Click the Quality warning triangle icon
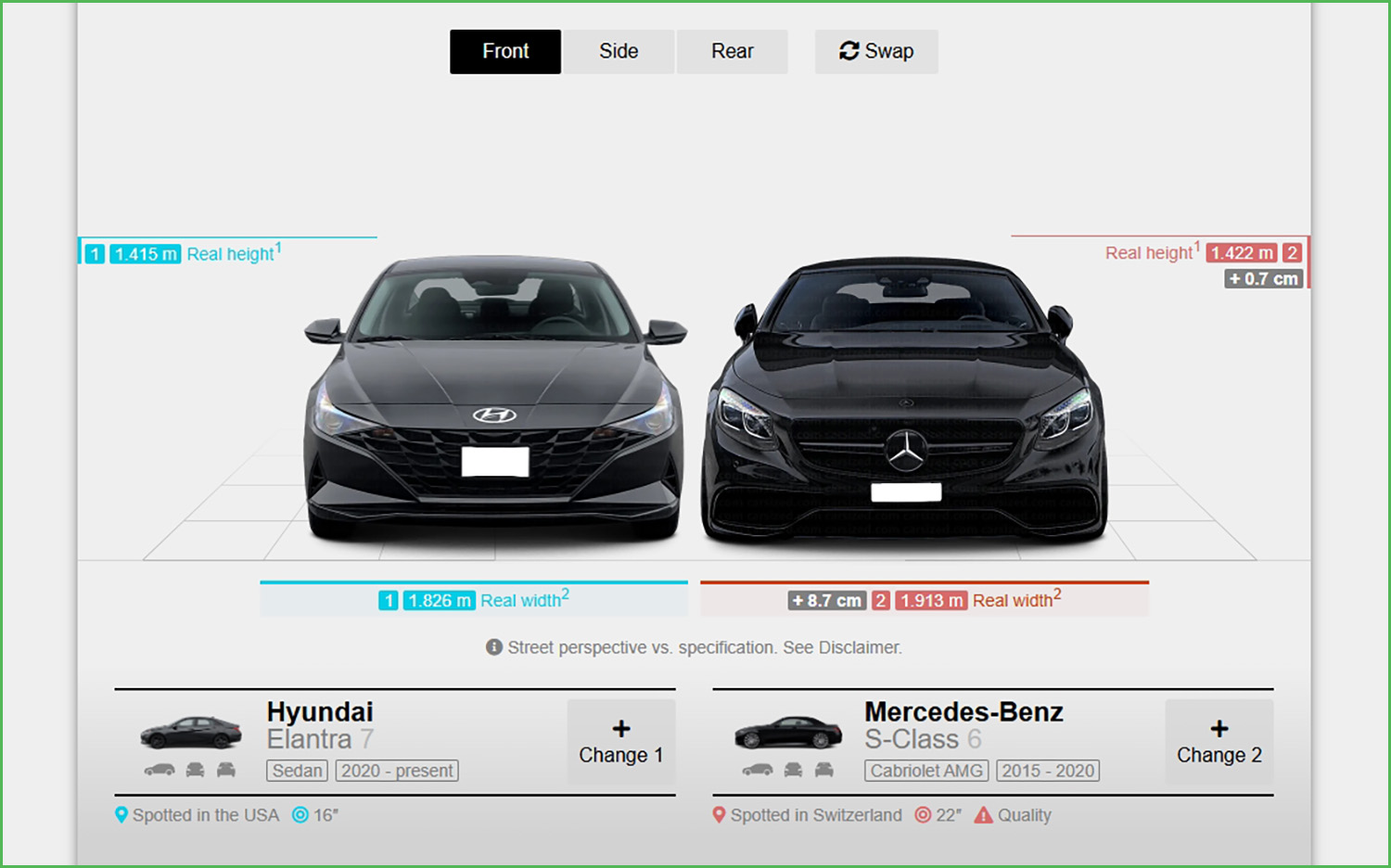Viewport: 1391px width, 868px height. (983, 815)
